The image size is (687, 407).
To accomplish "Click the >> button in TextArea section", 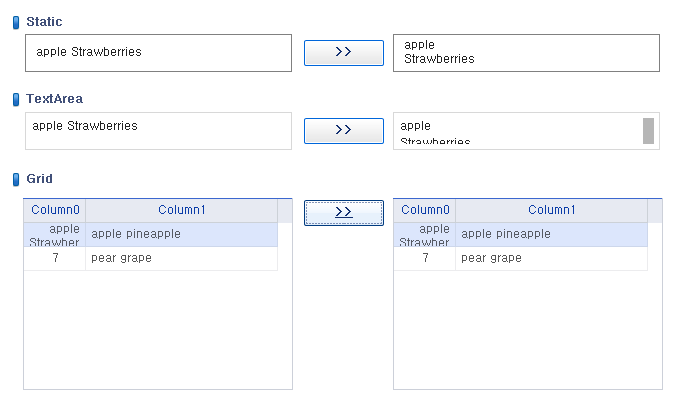I will click(344, 131).
